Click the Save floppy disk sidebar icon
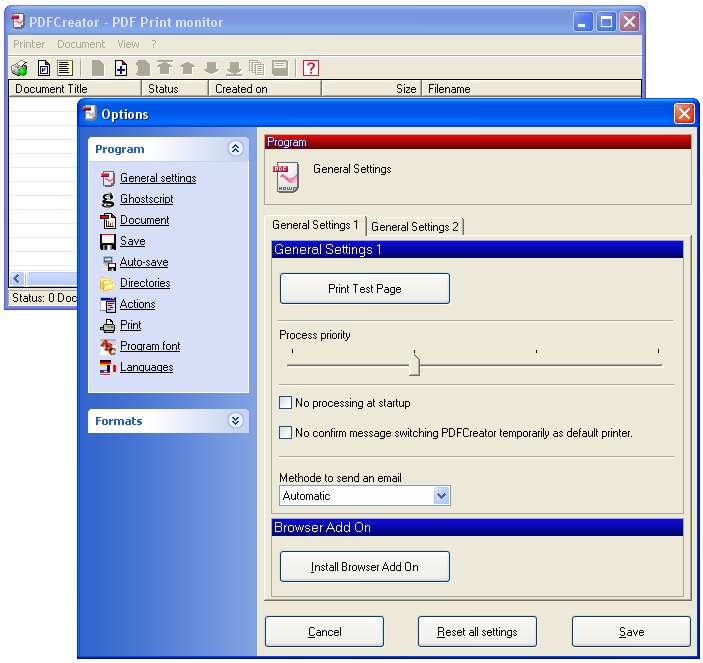703x663 pixels. tap(108, 241)
